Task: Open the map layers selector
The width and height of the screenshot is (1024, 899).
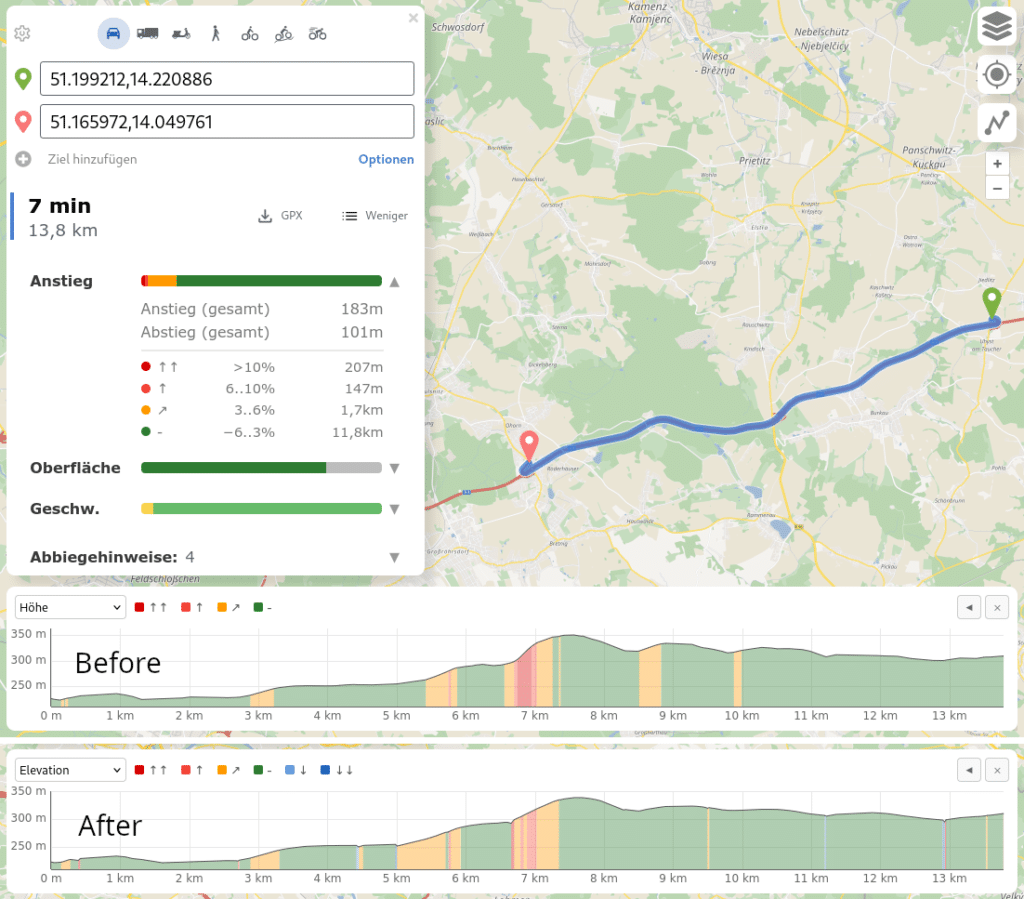Action: [996, 27]
